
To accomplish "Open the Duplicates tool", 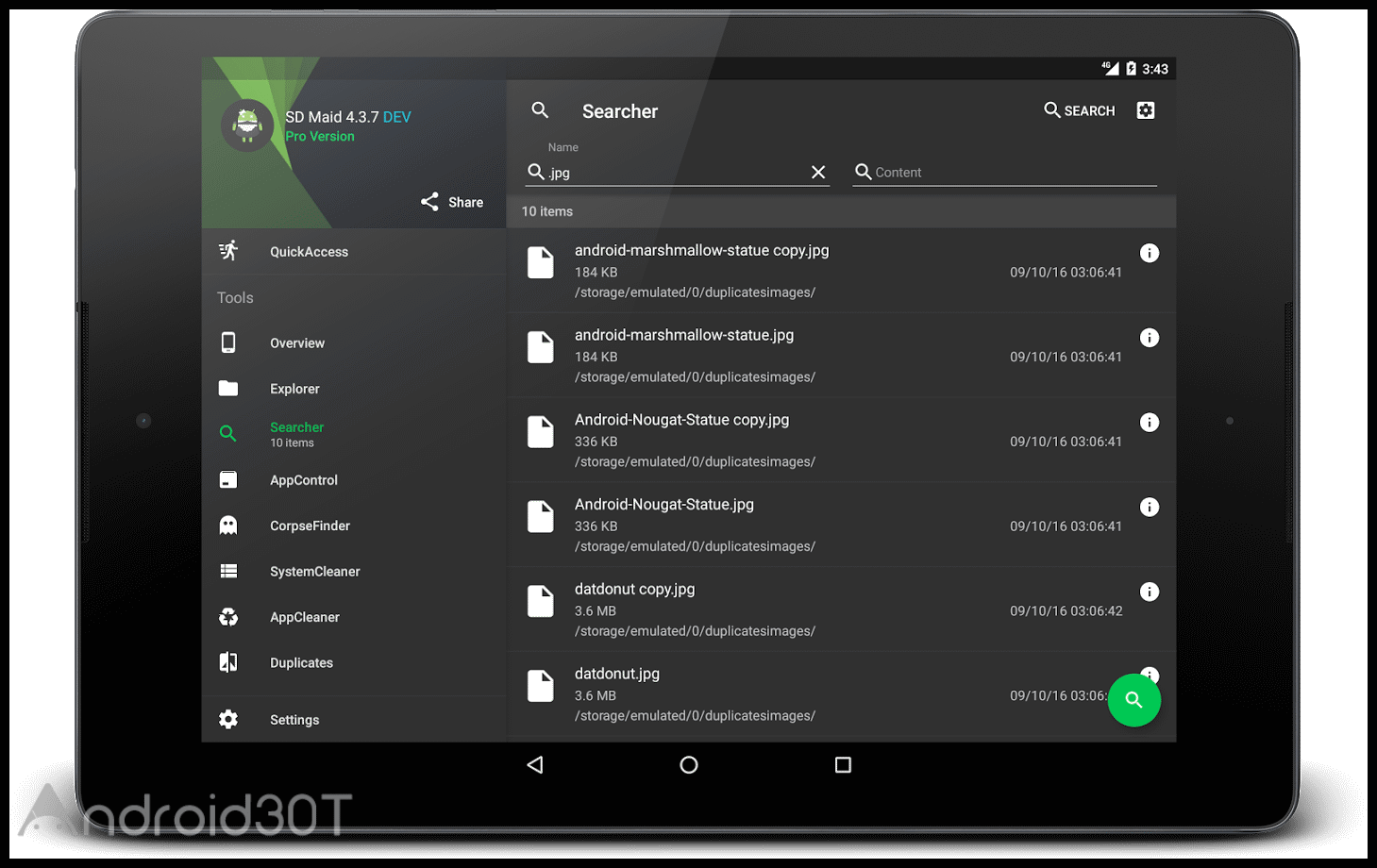I will (x=354, y=662).
